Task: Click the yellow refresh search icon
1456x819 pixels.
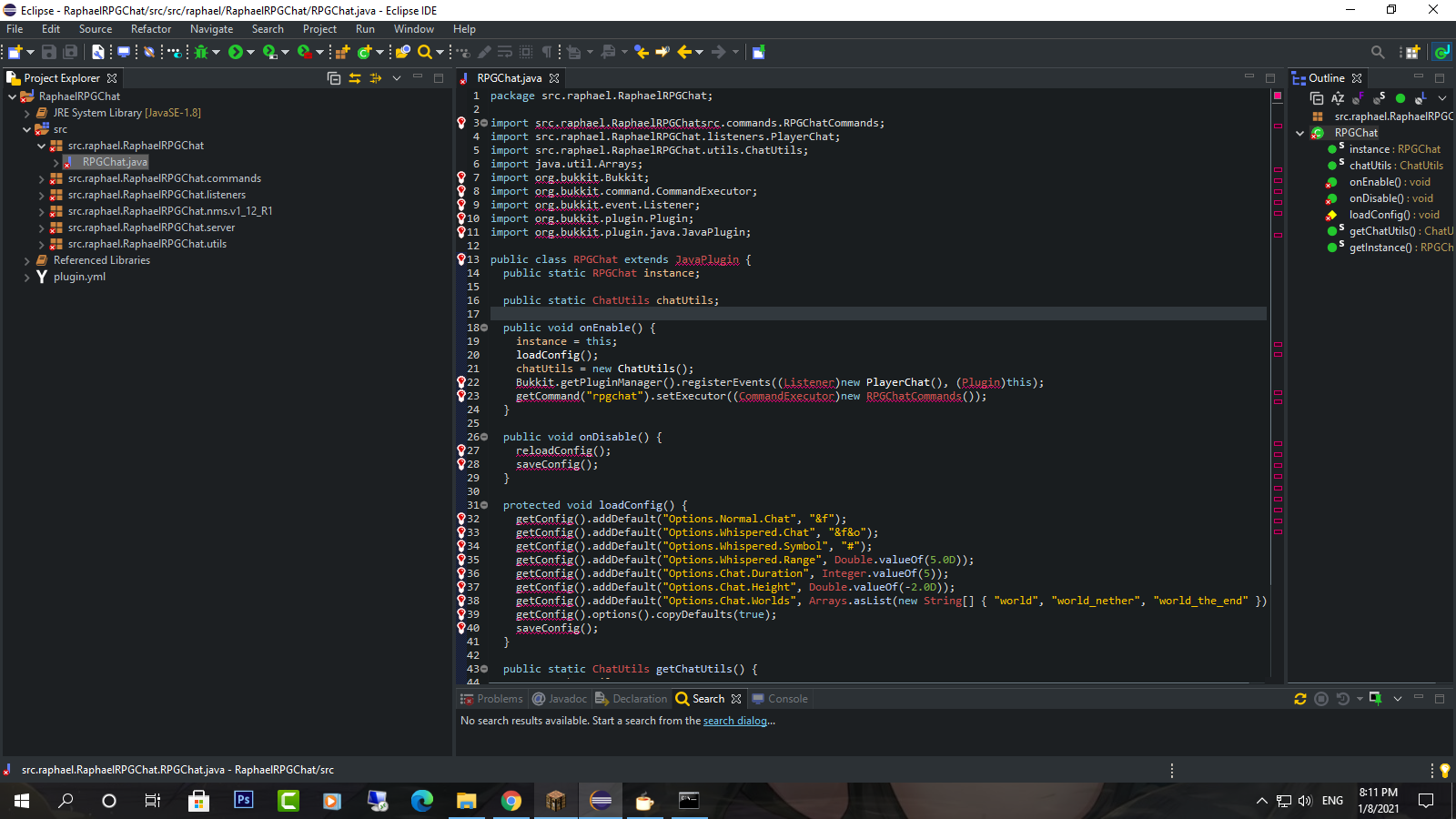Action: pyautogui.click(x=1299, y=699)
